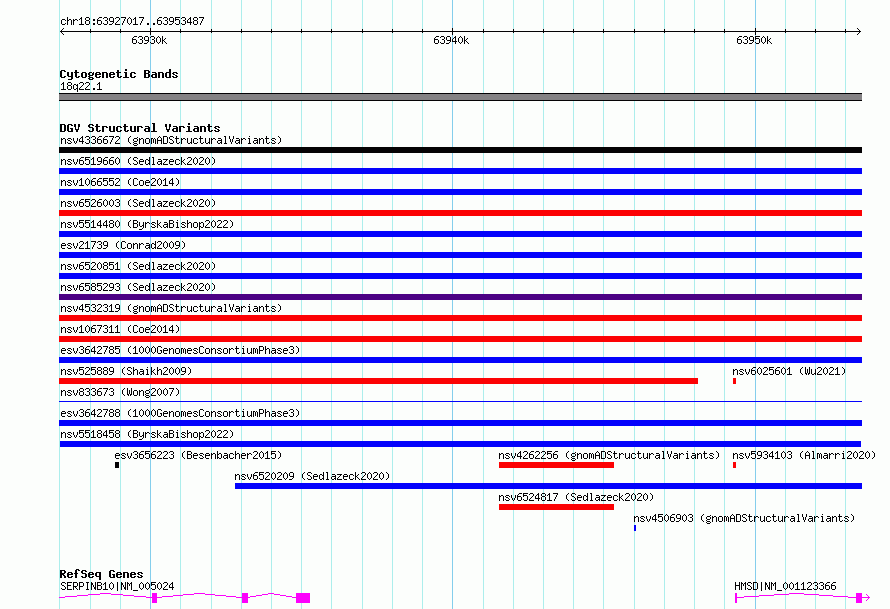Click the esv3656223 (Besenbacher2015) label
This screenshot has height=609, width=890.
tap(198, 455)
